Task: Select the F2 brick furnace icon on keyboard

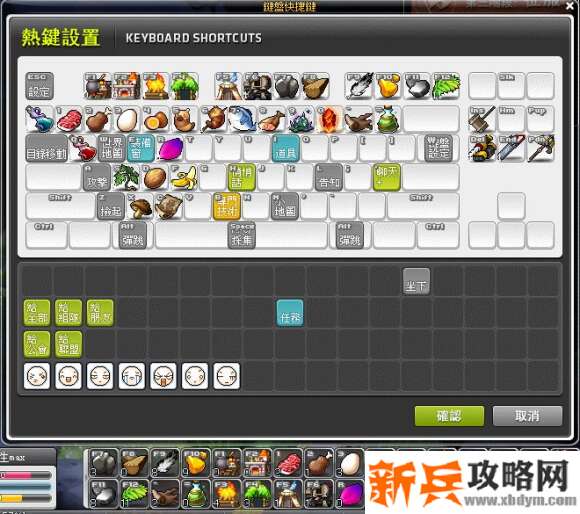Action: [127, 86]
